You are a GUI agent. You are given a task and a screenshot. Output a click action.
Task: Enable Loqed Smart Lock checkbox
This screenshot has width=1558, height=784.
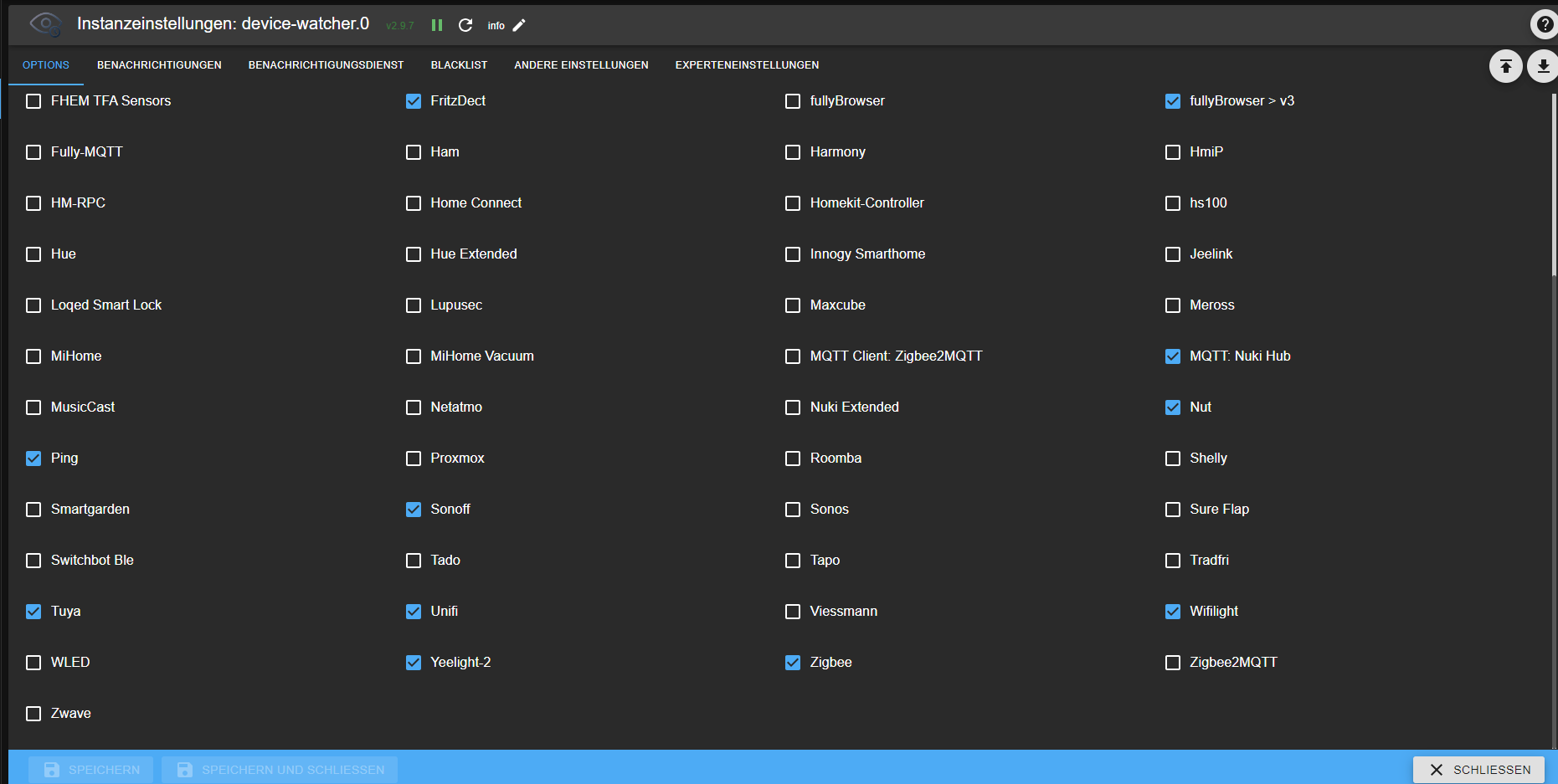pyautogui.click(x=33, y=305)
